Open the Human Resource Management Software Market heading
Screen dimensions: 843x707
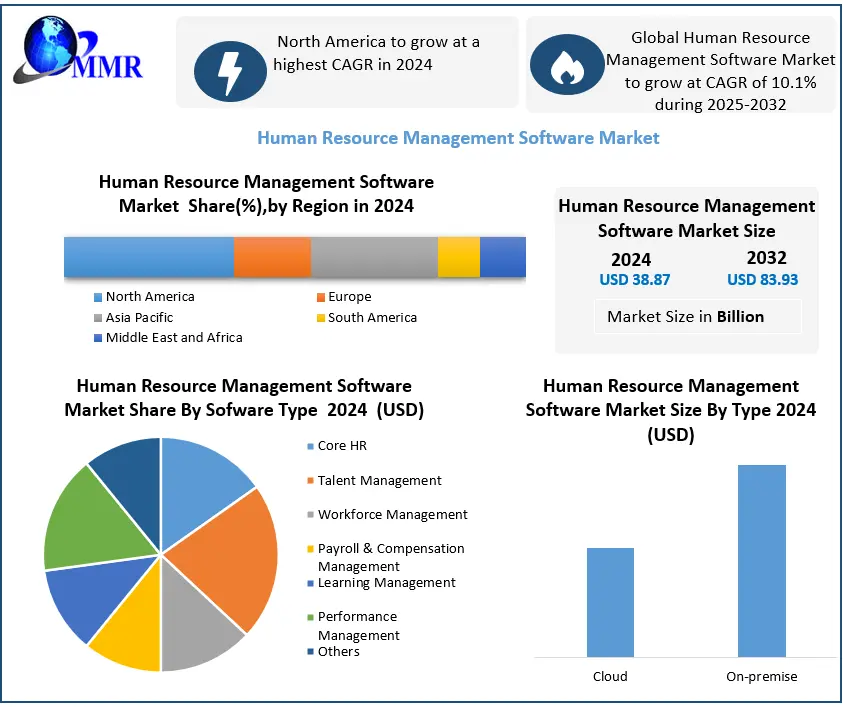coord(458,137)
